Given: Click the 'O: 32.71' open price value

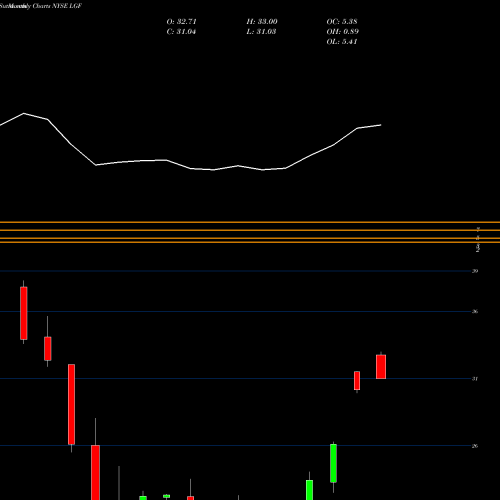Looking at the screenshot, I should [x=181, y=22].
